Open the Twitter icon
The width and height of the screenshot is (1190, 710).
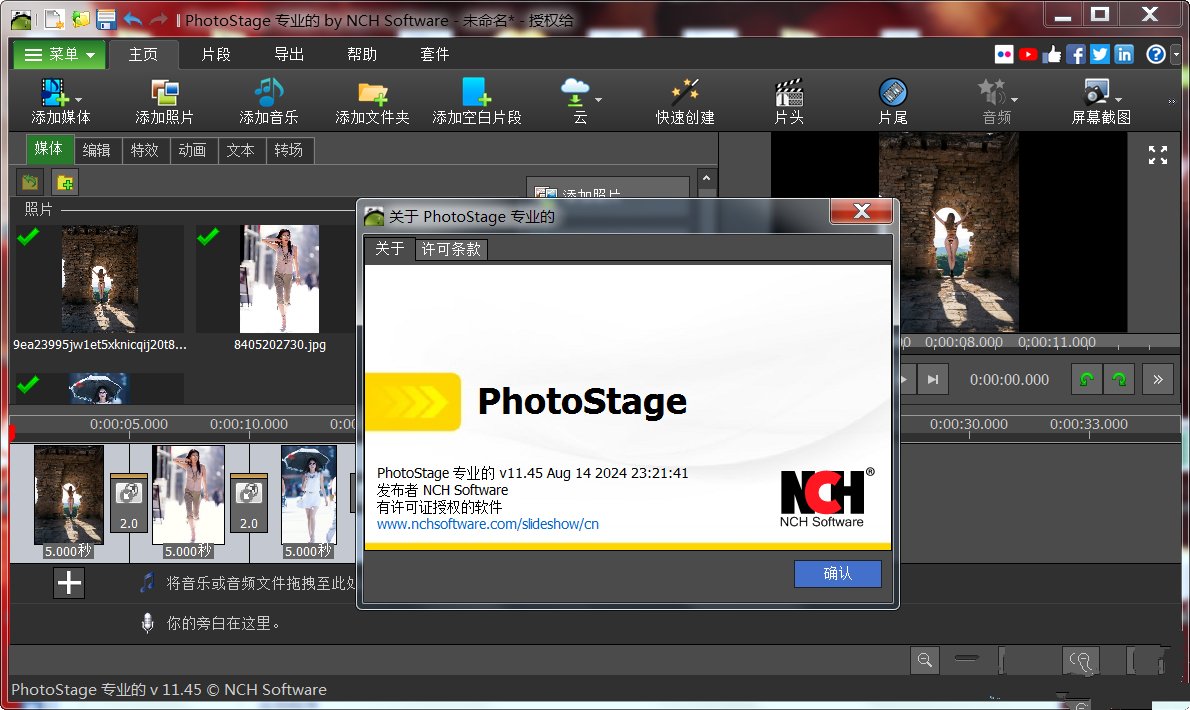(1100, 54)
